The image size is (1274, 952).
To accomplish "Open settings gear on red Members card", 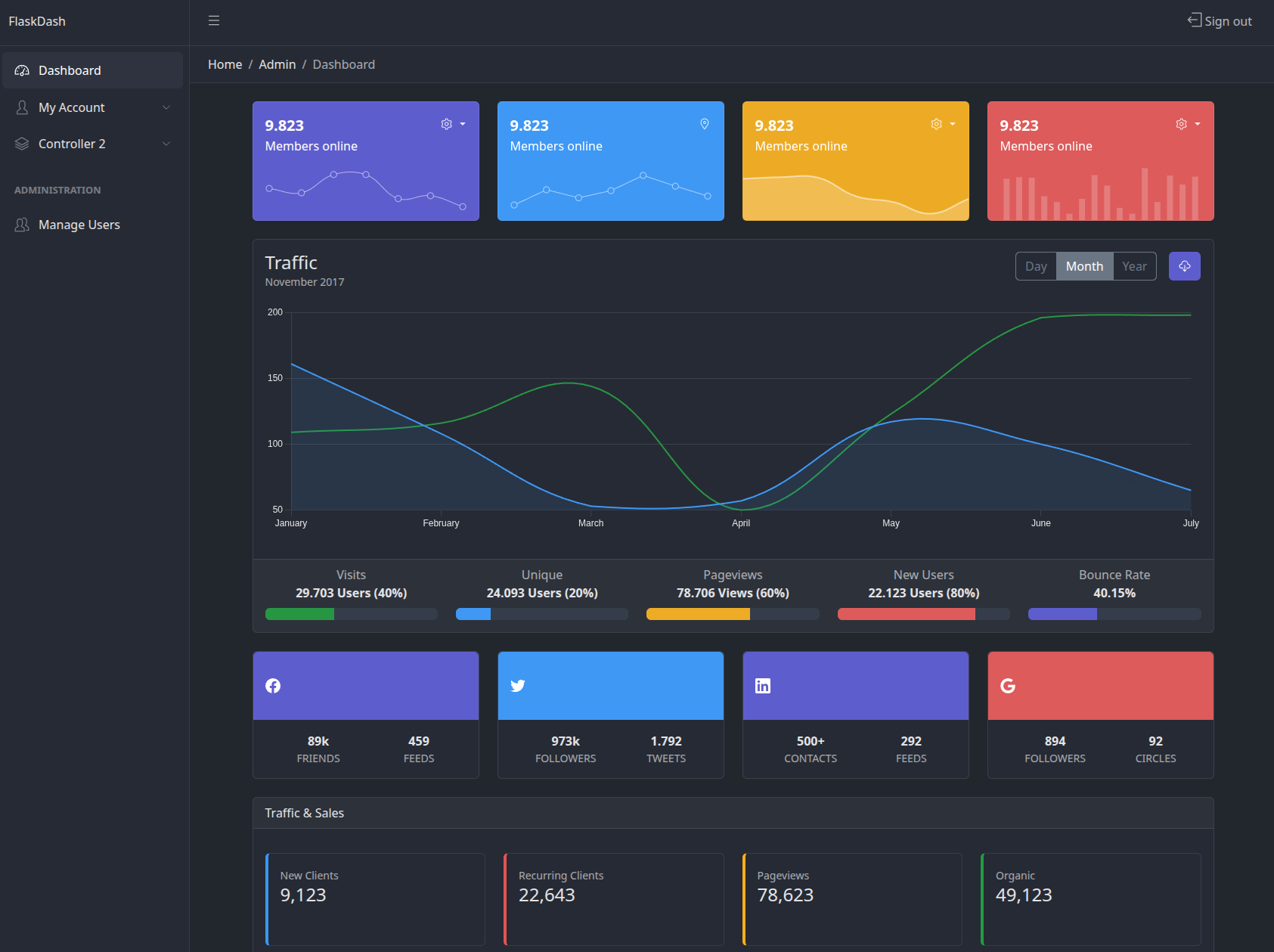I will (1182, 124).
